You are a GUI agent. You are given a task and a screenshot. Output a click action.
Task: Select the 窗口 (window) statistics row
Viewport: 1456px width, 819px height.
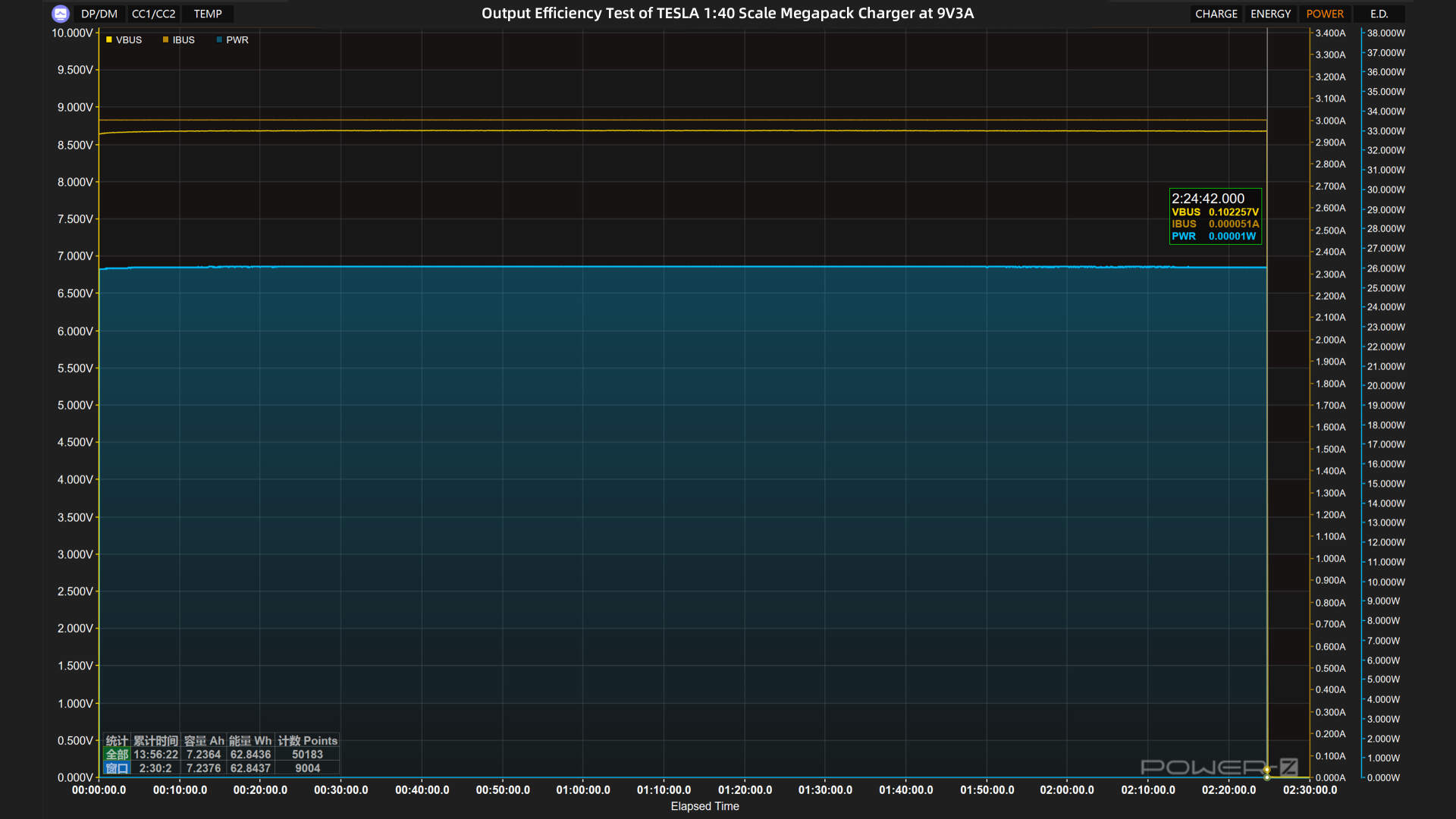click(x=117, y=768)
